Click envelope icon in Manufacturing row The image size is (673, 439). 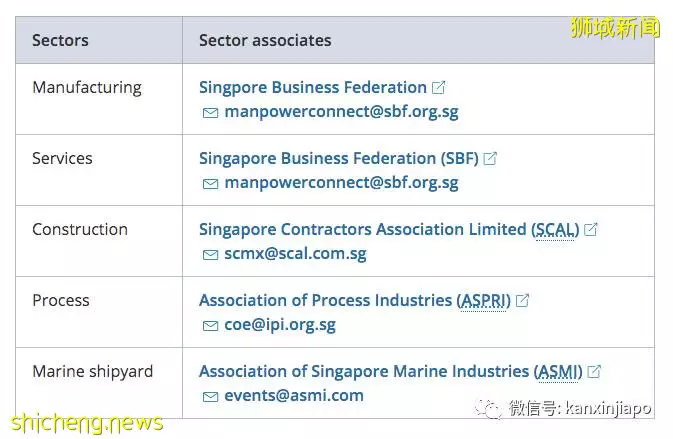coord(210,113)
